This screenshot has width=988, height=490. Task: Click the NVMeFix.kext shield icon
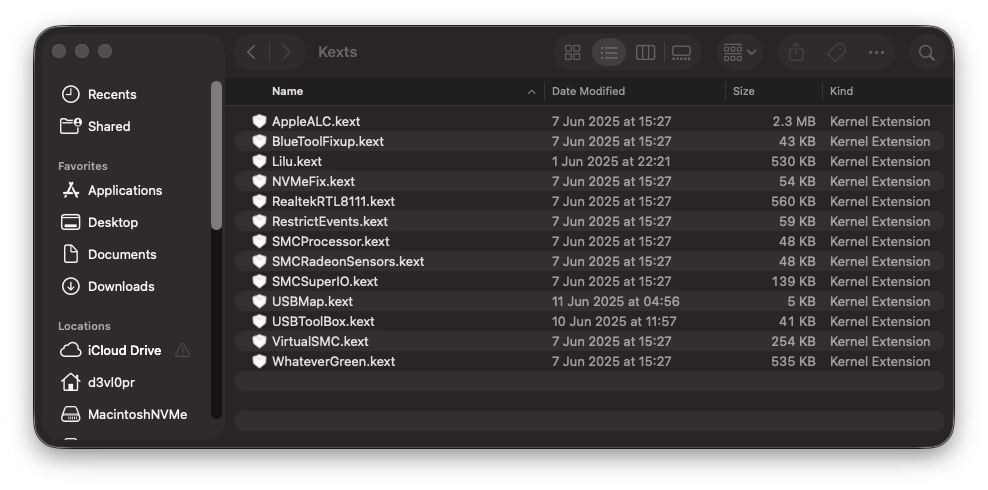pos(259,181)
